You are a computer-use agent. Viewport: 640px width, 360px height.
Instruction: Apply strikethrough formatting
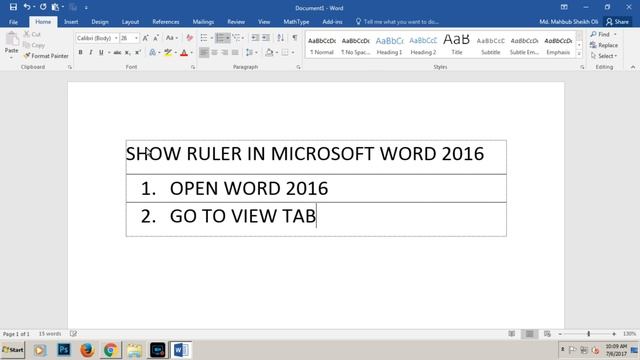point(117,53)
